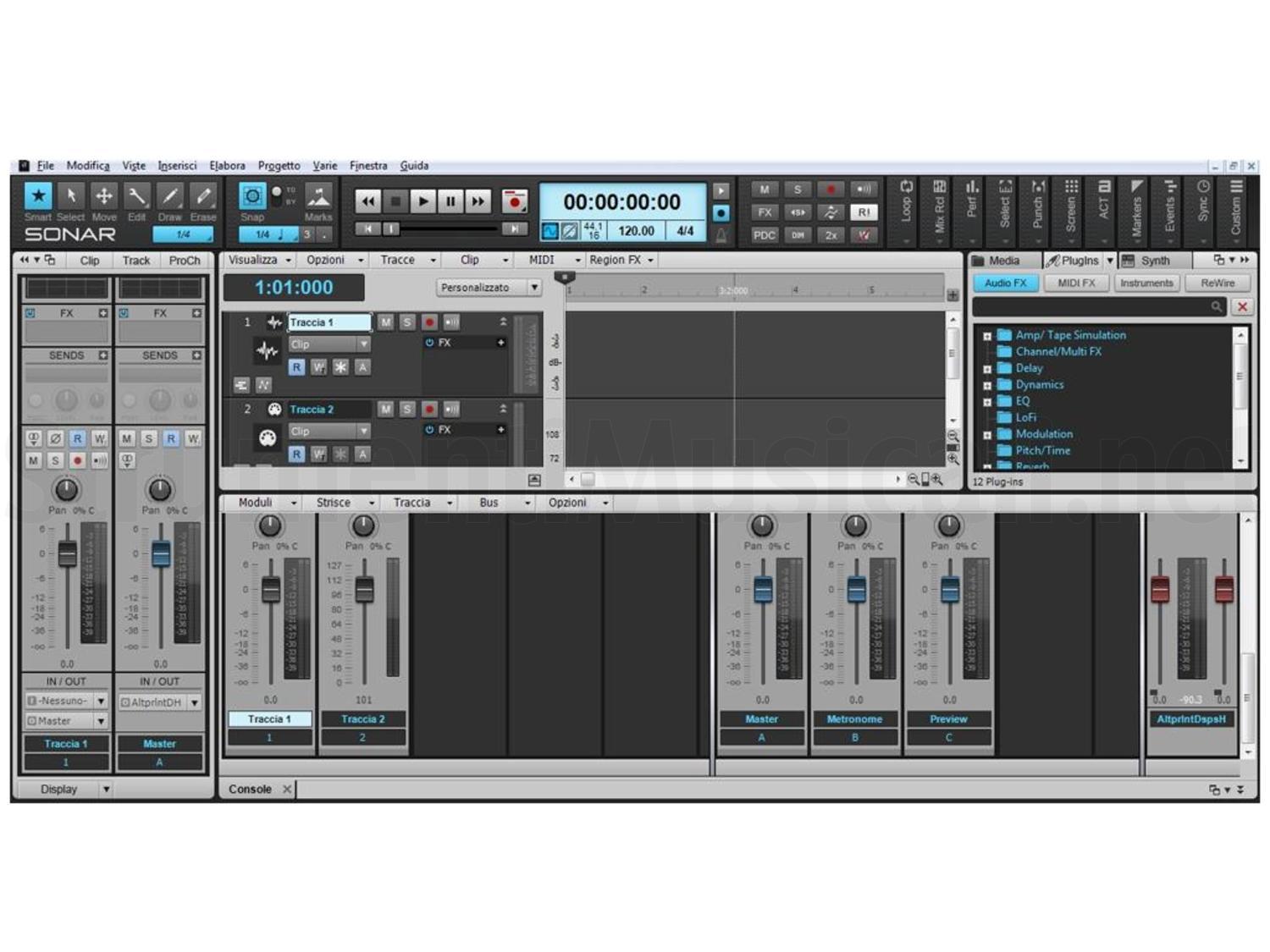The height and width of the screenshot is (952, 1270).
Task: Select the Smart tool star icon
Action: point(38,196)
